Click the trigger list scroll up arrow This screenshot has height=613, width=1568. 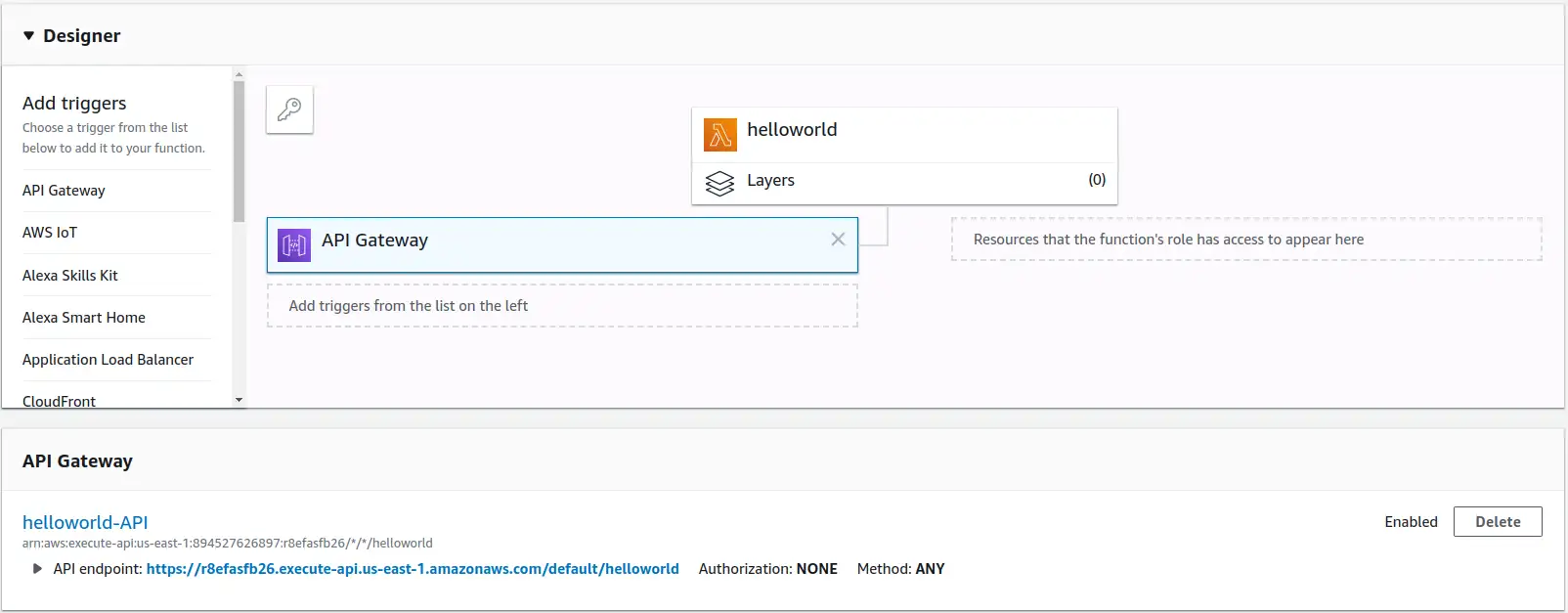tap(239, 74)
